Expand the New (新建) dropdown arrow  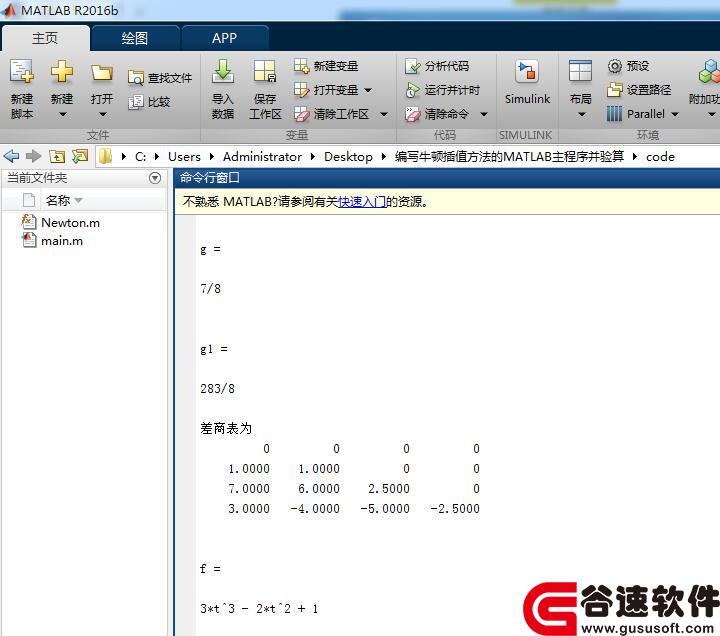(62, 114)
